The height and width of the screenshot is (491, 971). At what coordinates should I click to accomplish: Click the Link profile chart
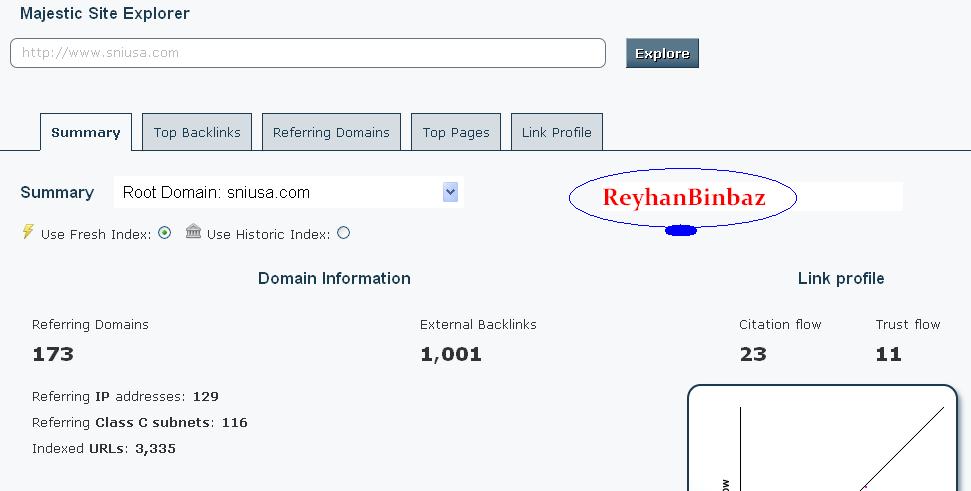click(823, 438)
